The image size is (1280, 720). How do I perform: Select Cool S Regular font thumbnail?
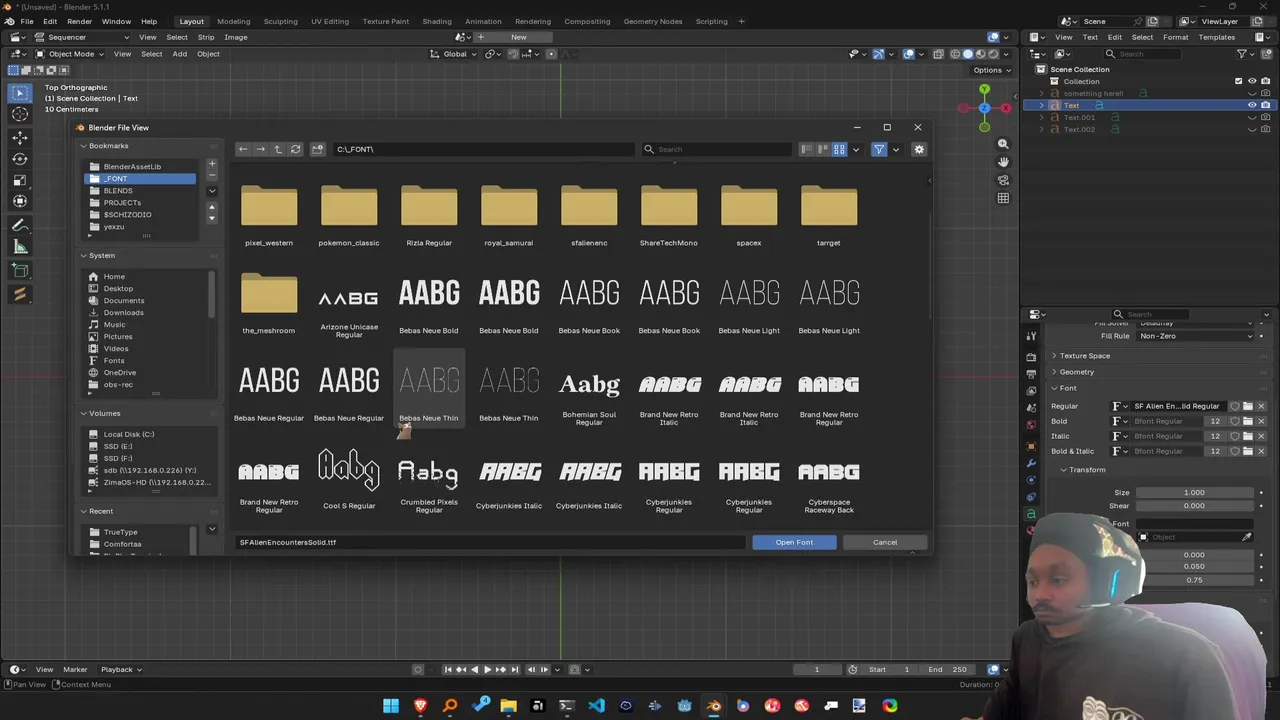click(x=349, y=481)
